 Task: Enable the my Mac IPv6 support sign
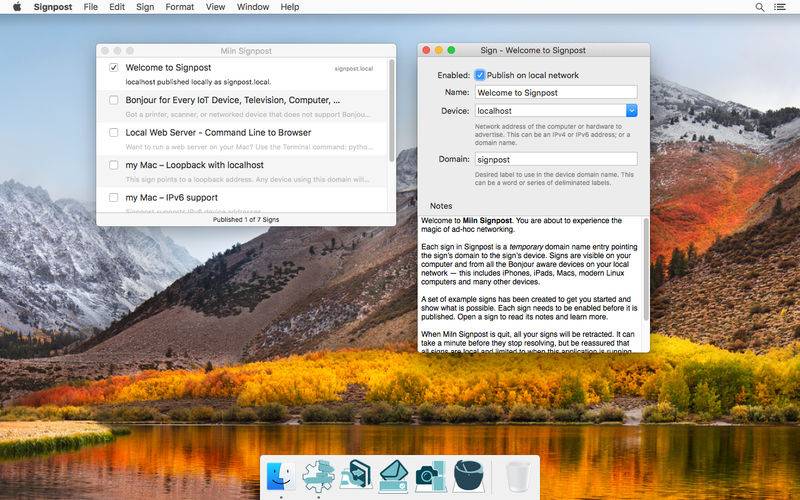114,197
